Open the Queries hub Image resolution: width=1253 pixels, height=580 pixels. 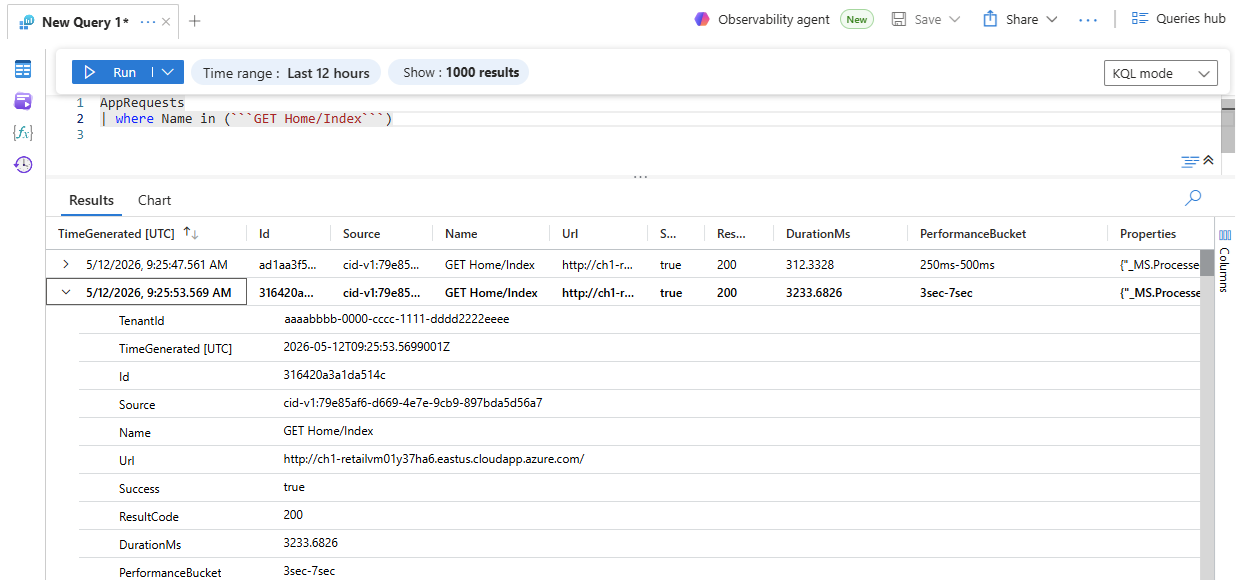[1178, 19]
